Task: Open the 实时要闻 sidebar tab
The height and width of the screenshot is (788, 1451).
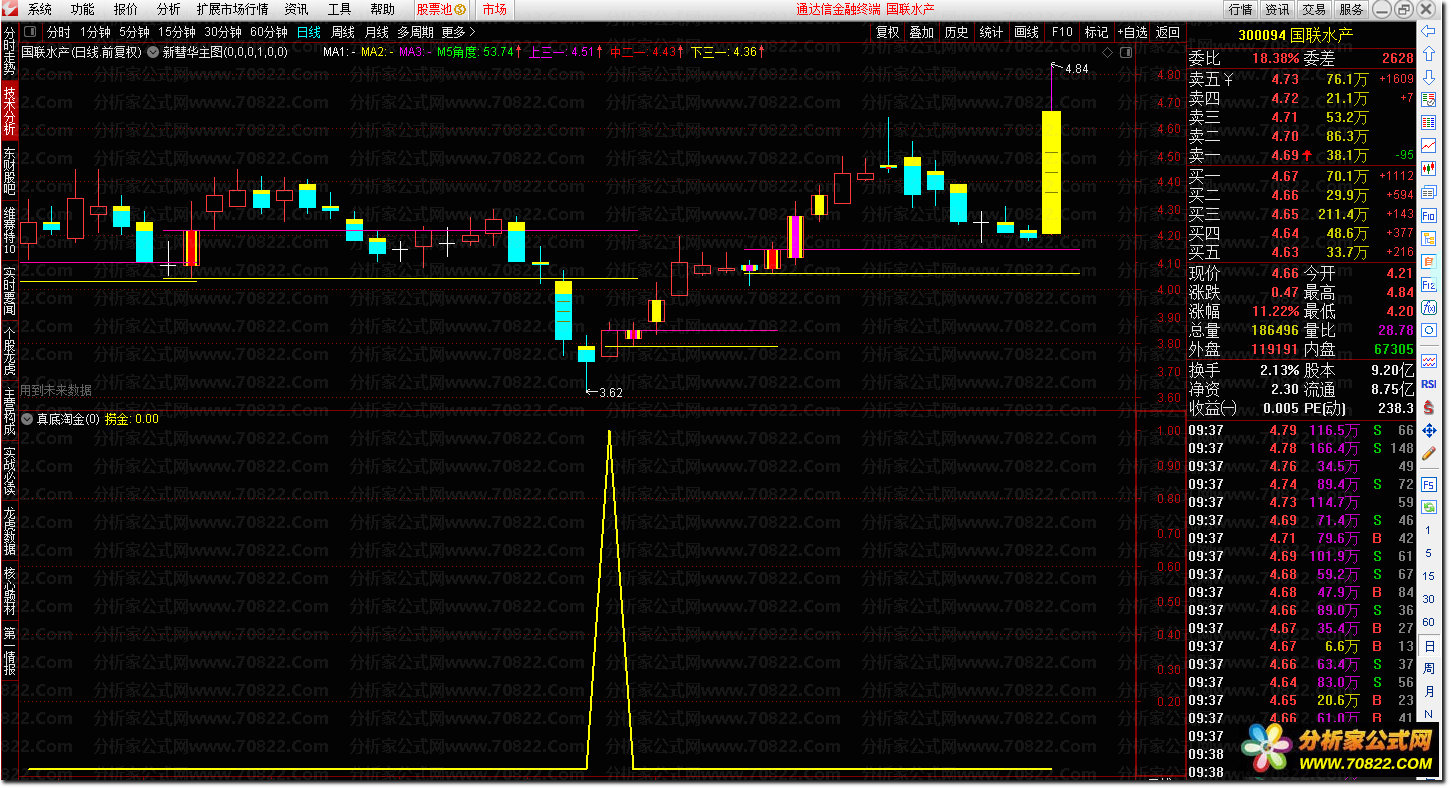Action: click(9, 291)
